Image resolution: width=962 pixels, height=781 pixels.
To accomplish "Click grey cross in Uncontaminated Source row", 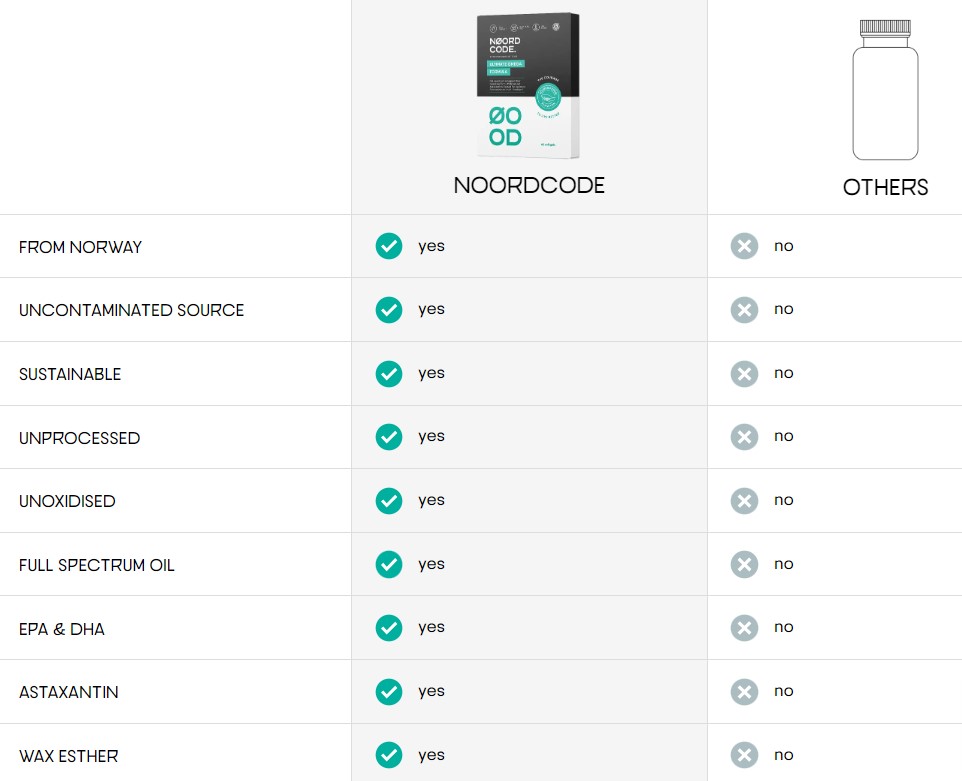I will 744,310.
